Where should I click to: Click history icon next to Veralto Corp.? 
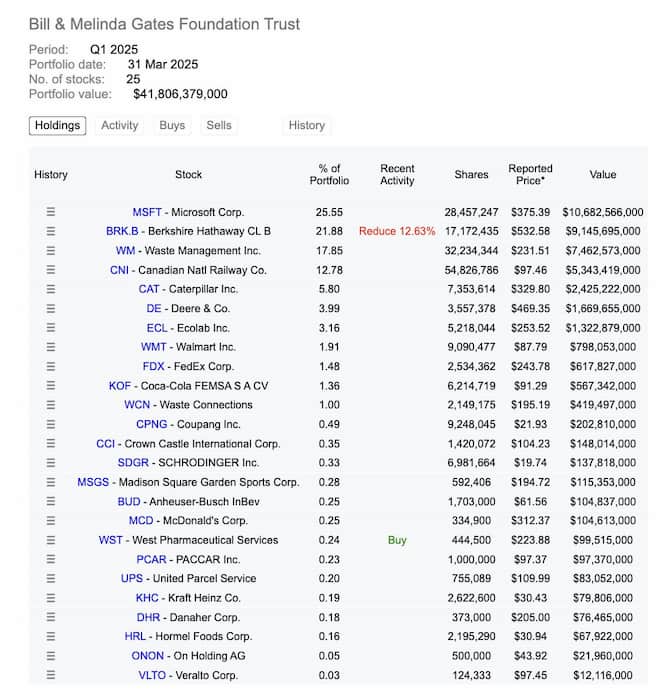click(x=51, y=675)
